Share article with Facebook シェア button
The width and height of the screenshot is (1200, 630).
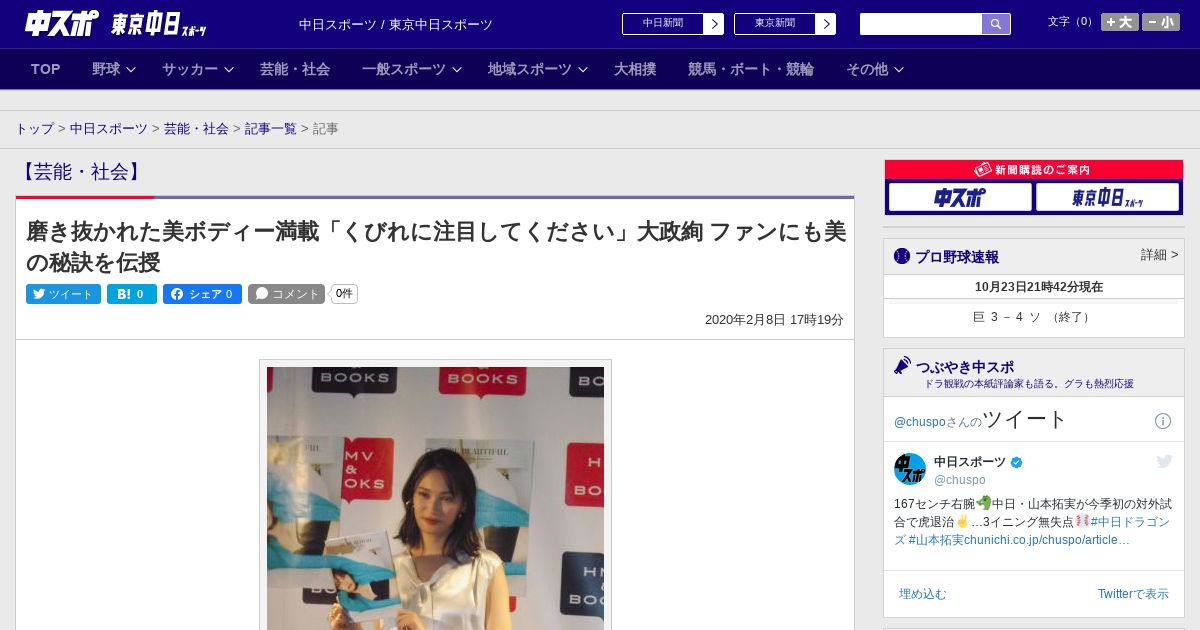click(x=202, y=294)
